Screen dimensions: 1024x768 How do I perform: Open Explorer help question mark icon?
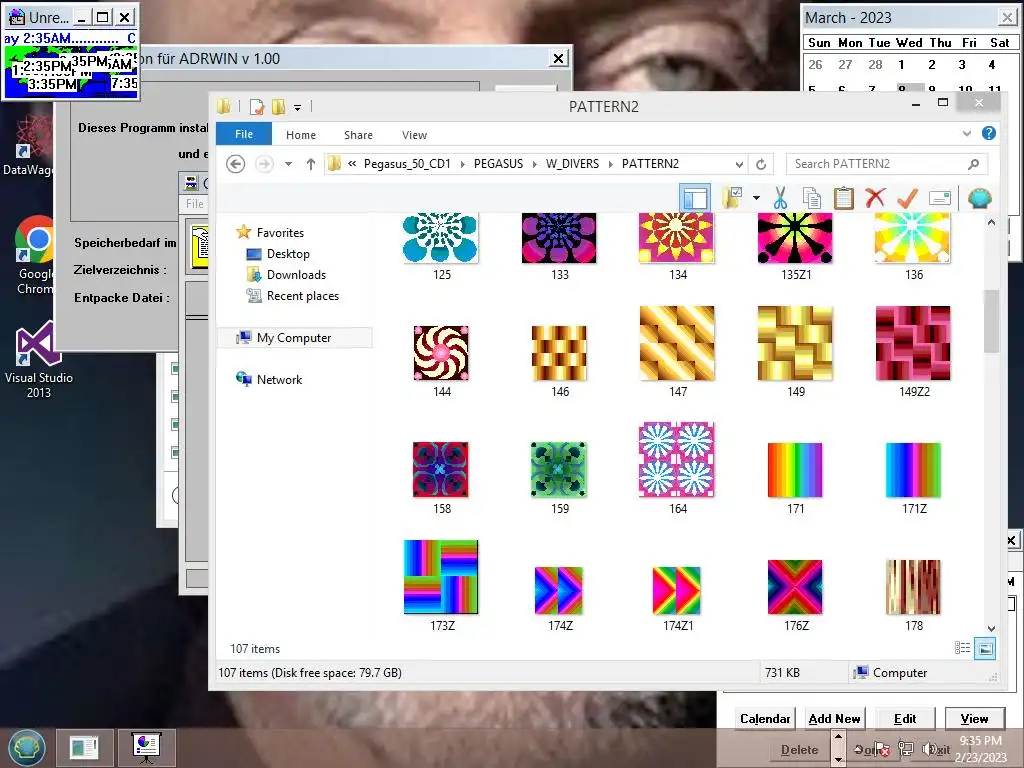[x=989, y=133]
